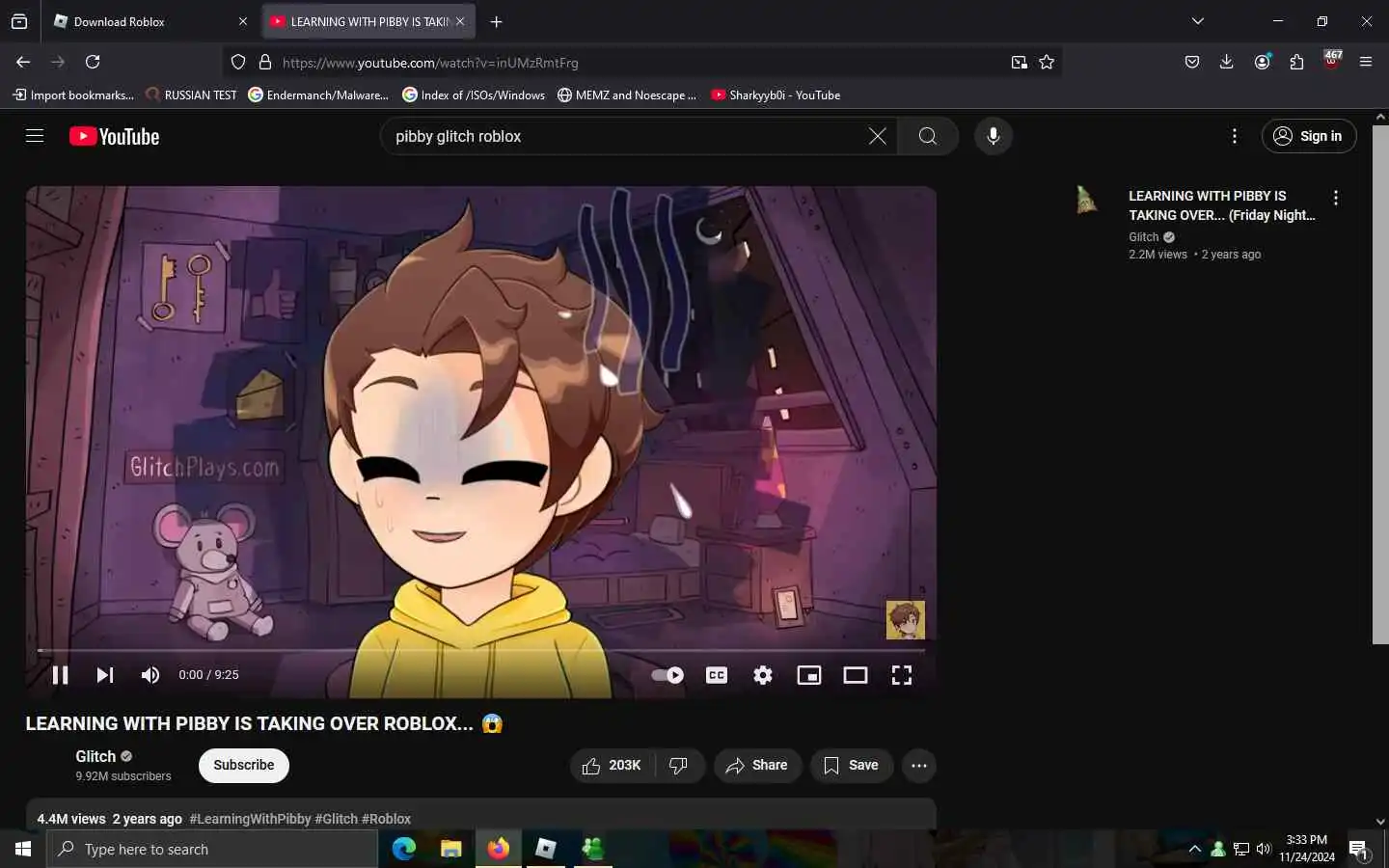
Task: Open Endermanch/Malware bookmark
Action: point(318,95)
